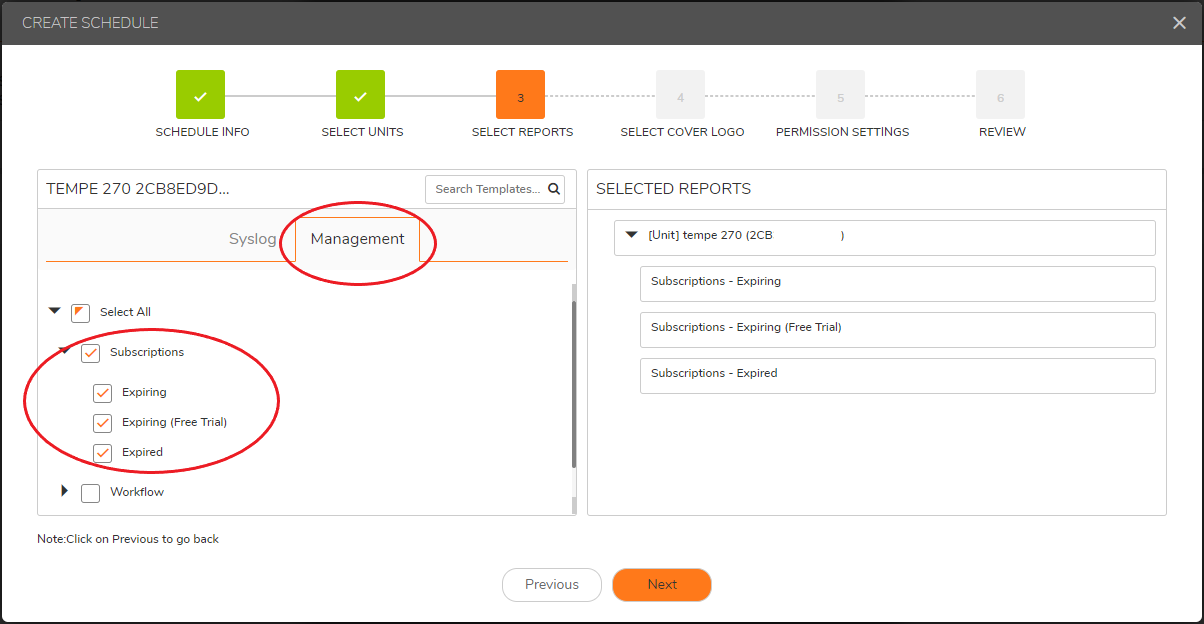This screenshot has height=624, width=1204.
Task: Collapse the [Unit] tempe 270 group
Action: [631, 235]
